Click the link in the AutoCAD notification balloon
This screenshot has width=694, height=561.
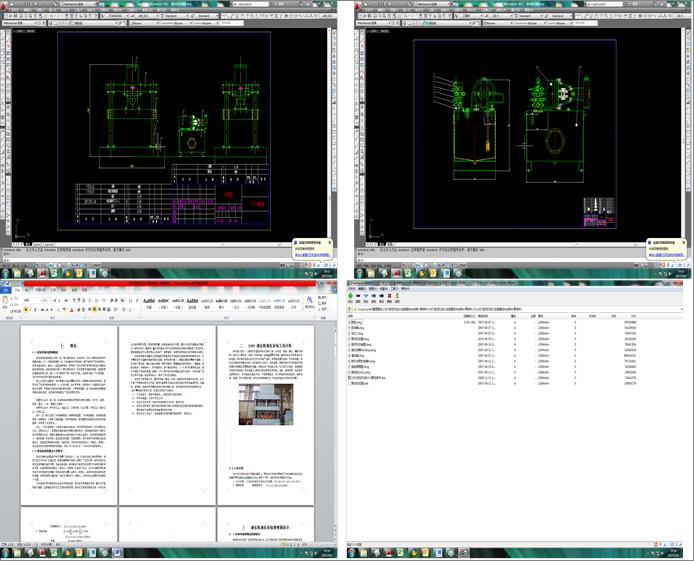point(313,254)
